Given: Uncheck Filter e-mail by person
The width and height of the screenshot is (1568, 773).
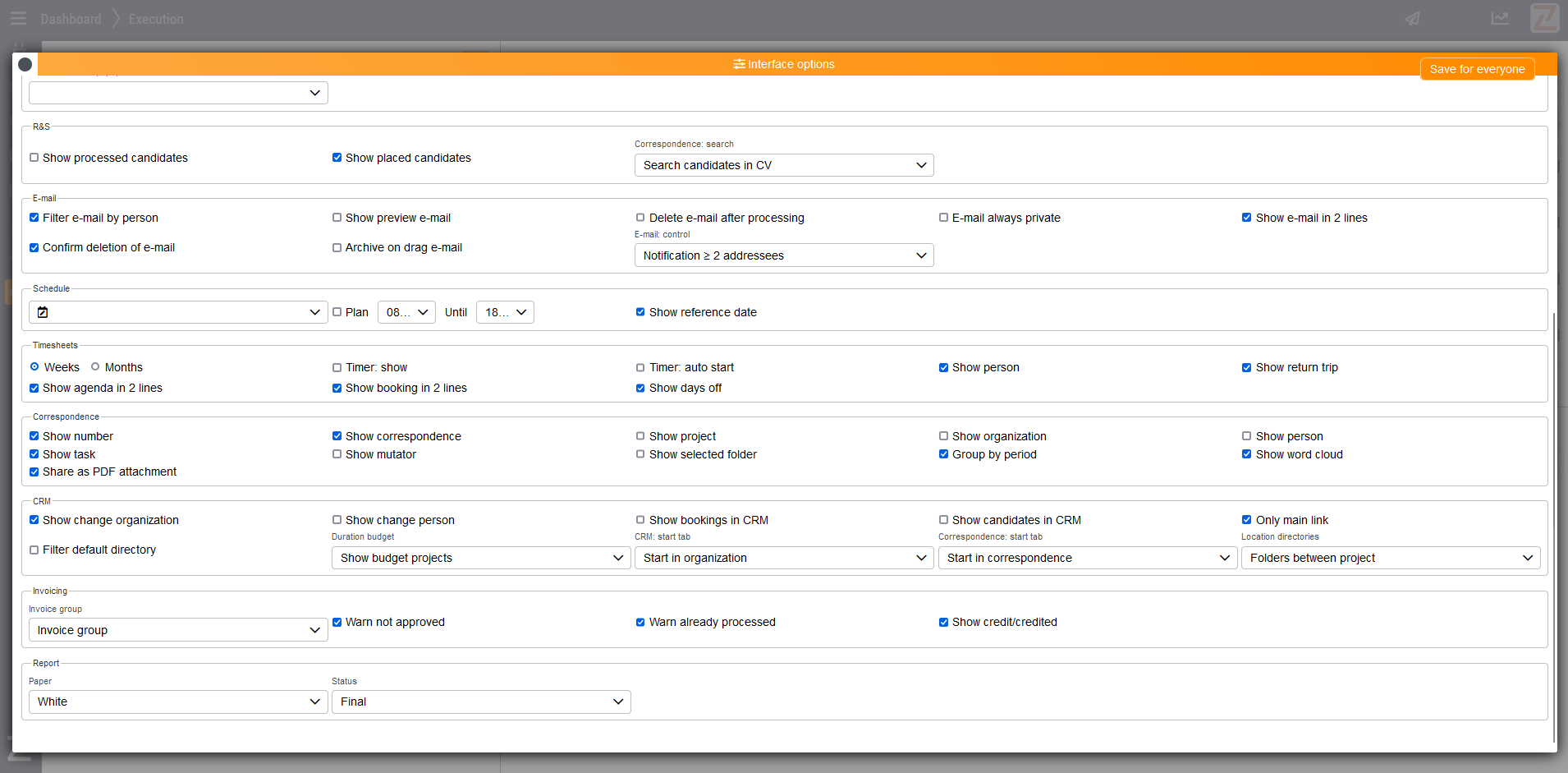Looking at the screenshot, I should tap(34, 218).
